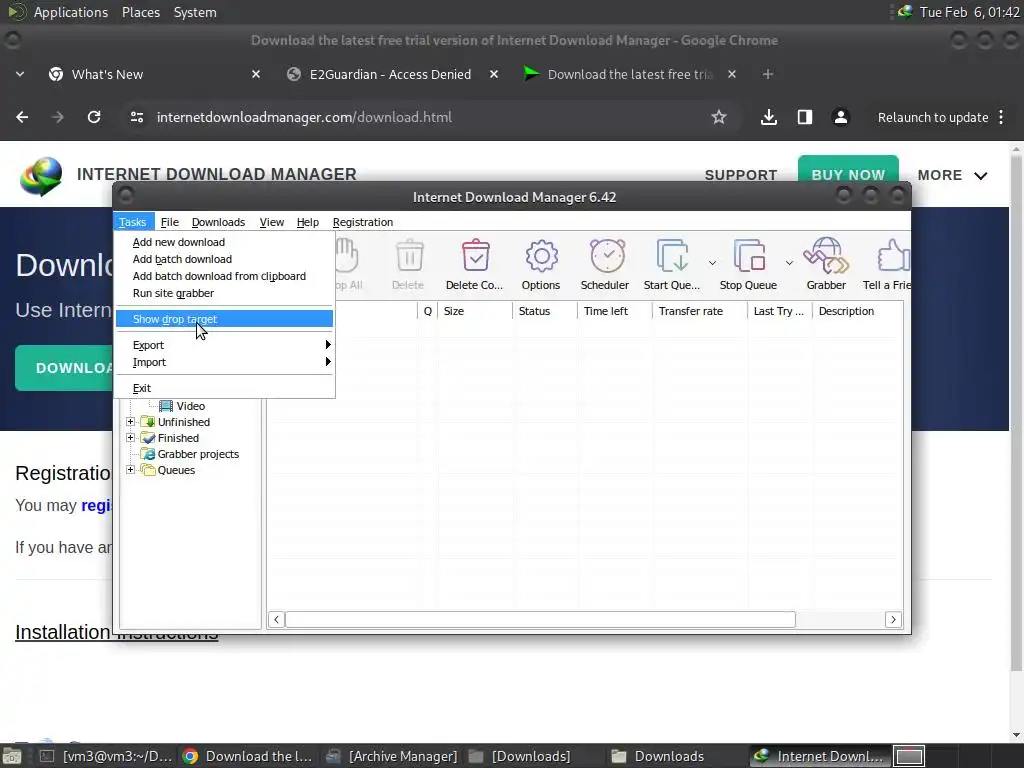Click left arrow of IDM horizontal scrollbar
Viewport: 1024px width, 768px height.
(276, 619)
